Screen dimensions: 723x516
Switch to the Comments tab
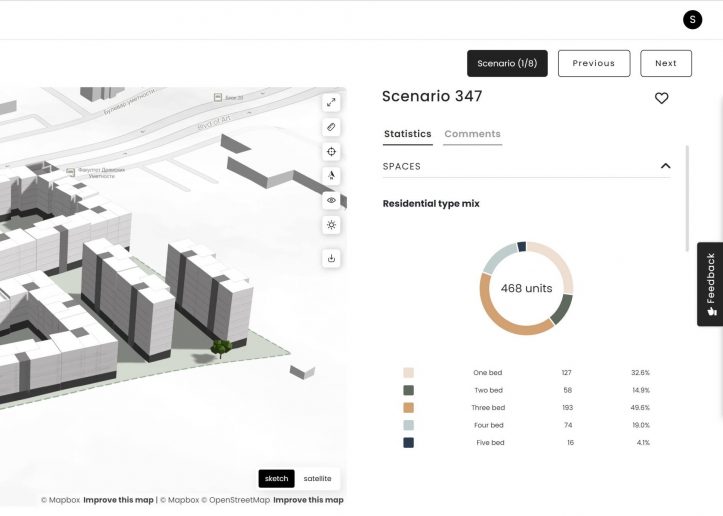click(472, 134)
